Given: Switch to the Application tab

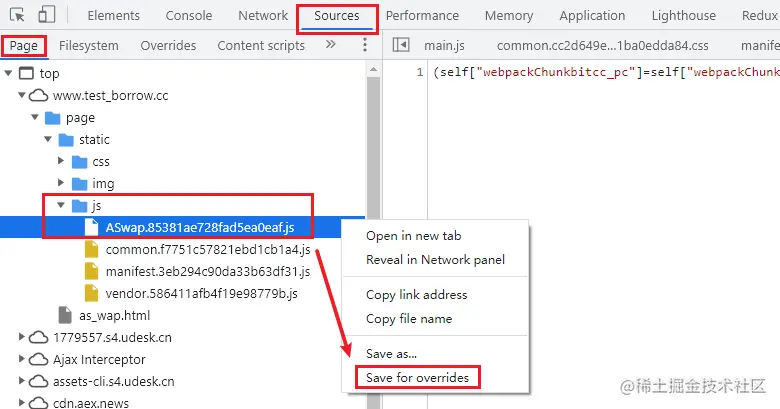Looking at the screenshot, I should (592, 15).
